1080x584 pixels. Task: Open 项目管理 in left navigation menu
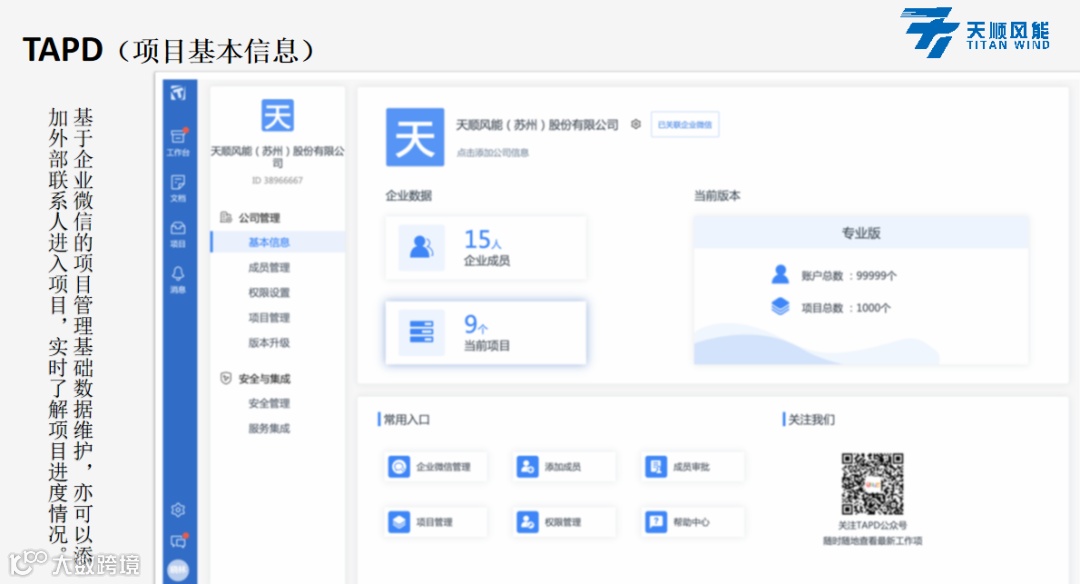point(269,317)
